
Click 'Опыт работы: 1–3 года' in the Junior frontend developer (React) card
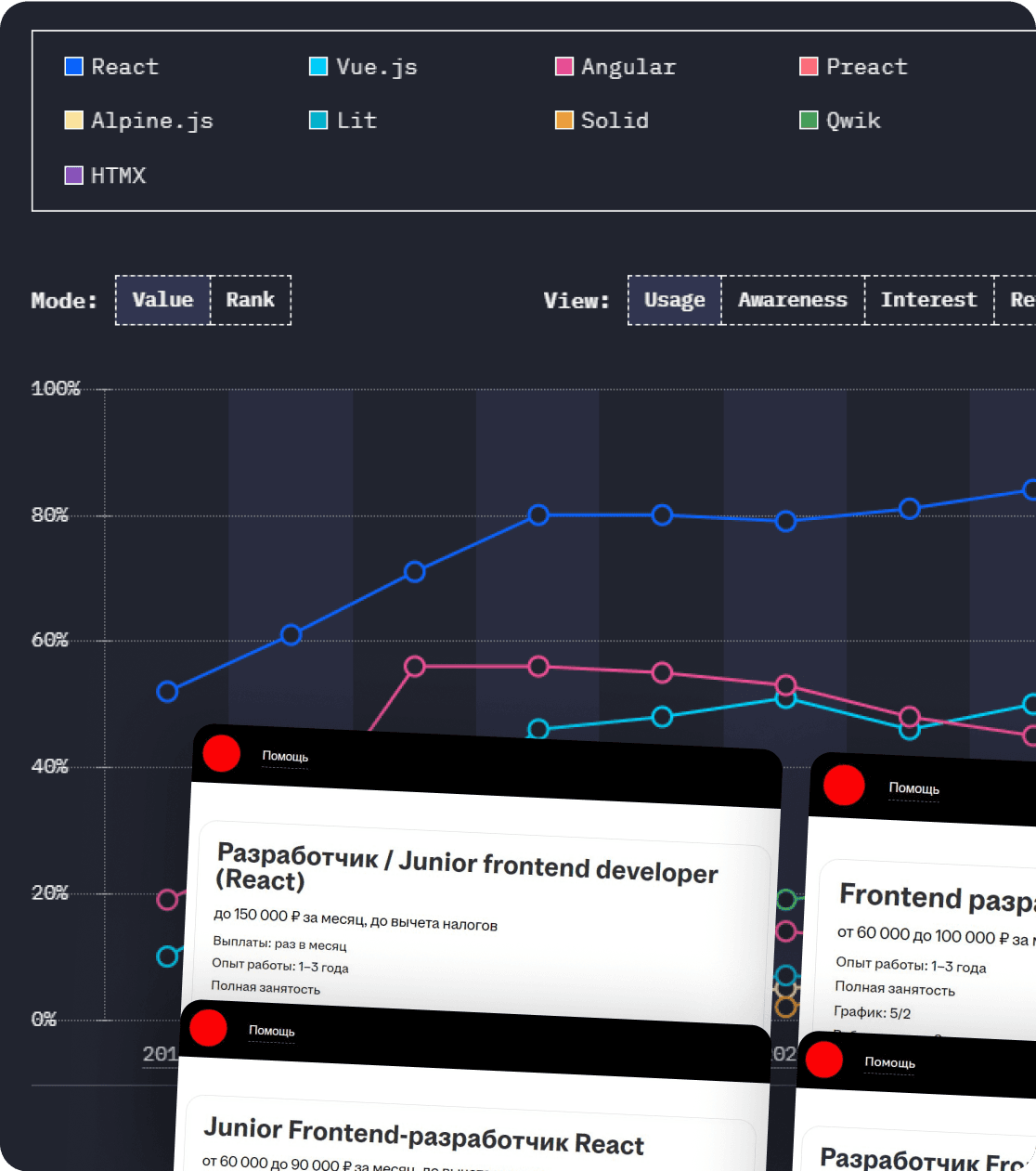click(280, 966)
